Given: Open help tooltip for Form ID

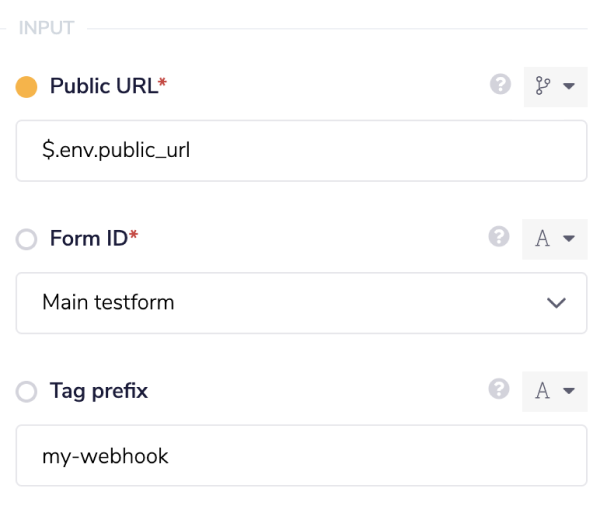Looking at the screenshot, I should 500,238.
